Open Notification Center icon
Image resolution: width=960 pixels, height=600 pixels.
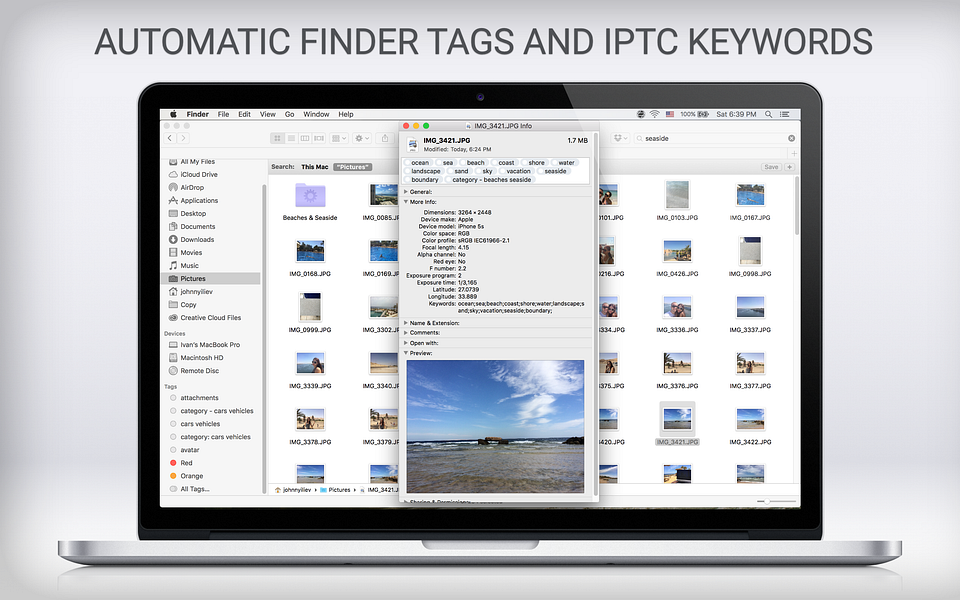click(x=785, y=114)
